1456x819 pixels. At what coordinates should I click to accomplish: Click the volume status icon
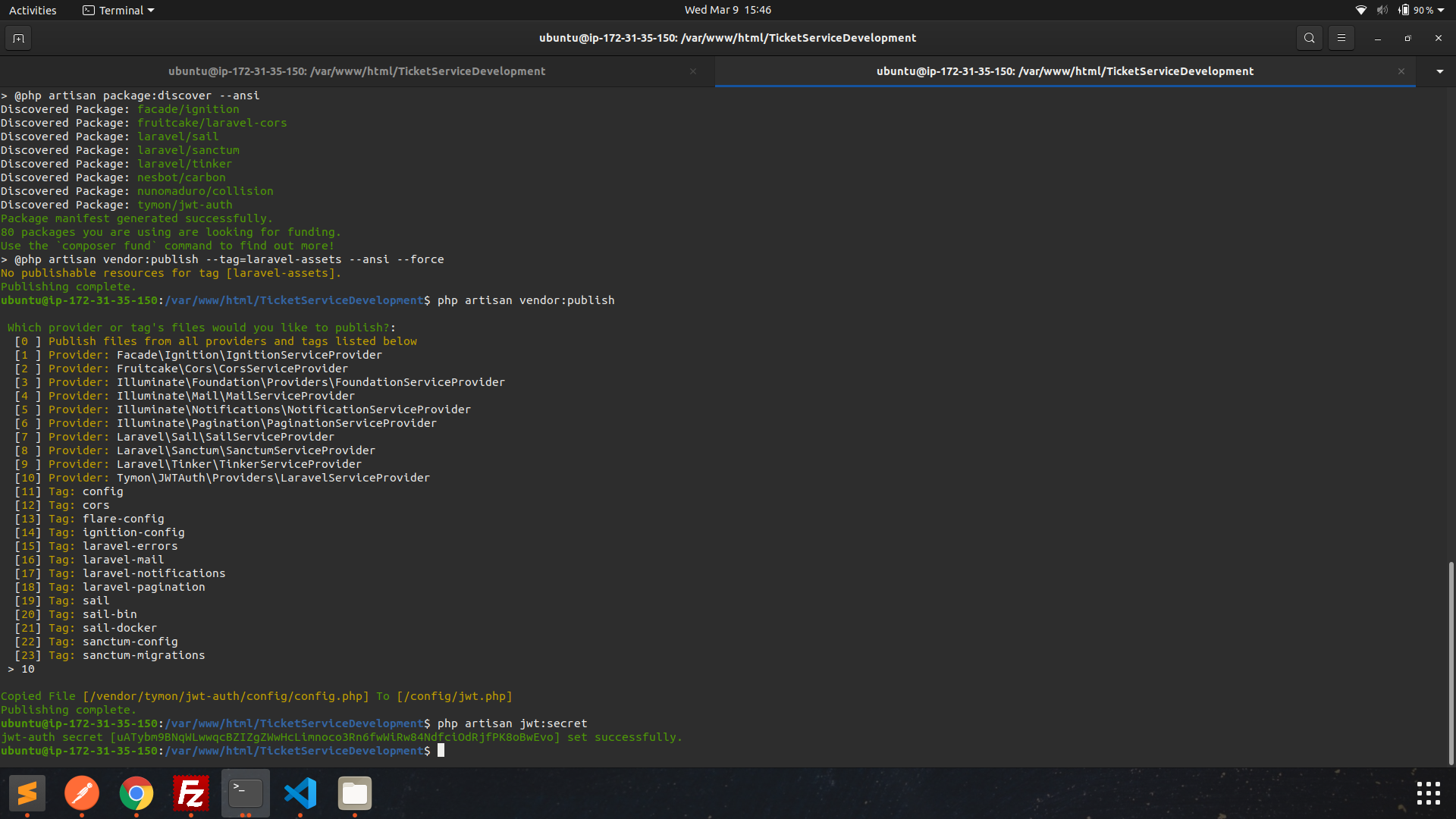click(x=1382, y=10)
